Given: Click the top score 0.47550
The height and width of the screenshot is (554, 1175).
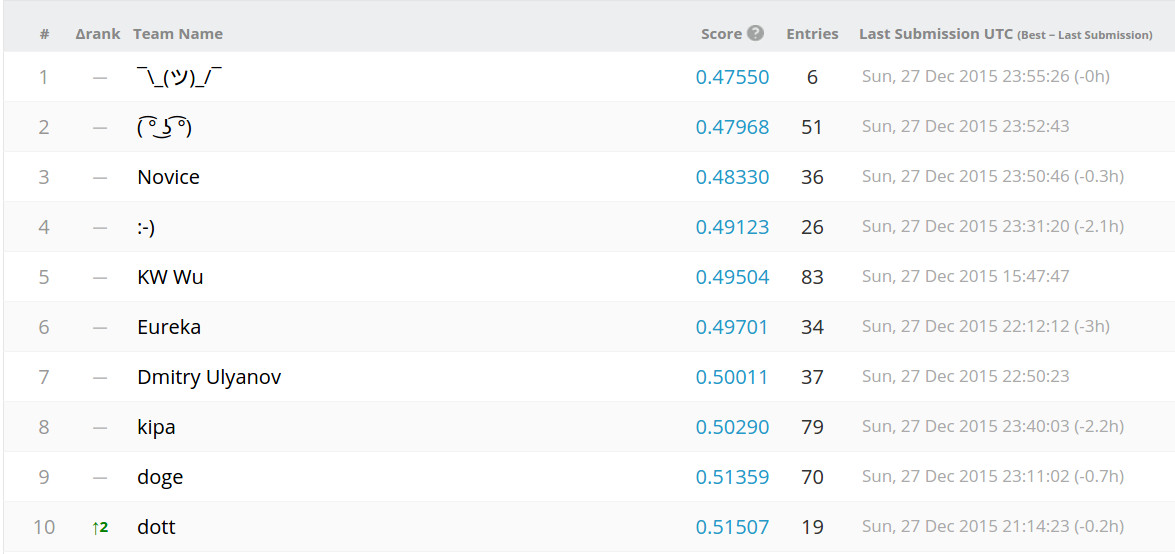Looking at the screenshot, I should pos(732,77).
